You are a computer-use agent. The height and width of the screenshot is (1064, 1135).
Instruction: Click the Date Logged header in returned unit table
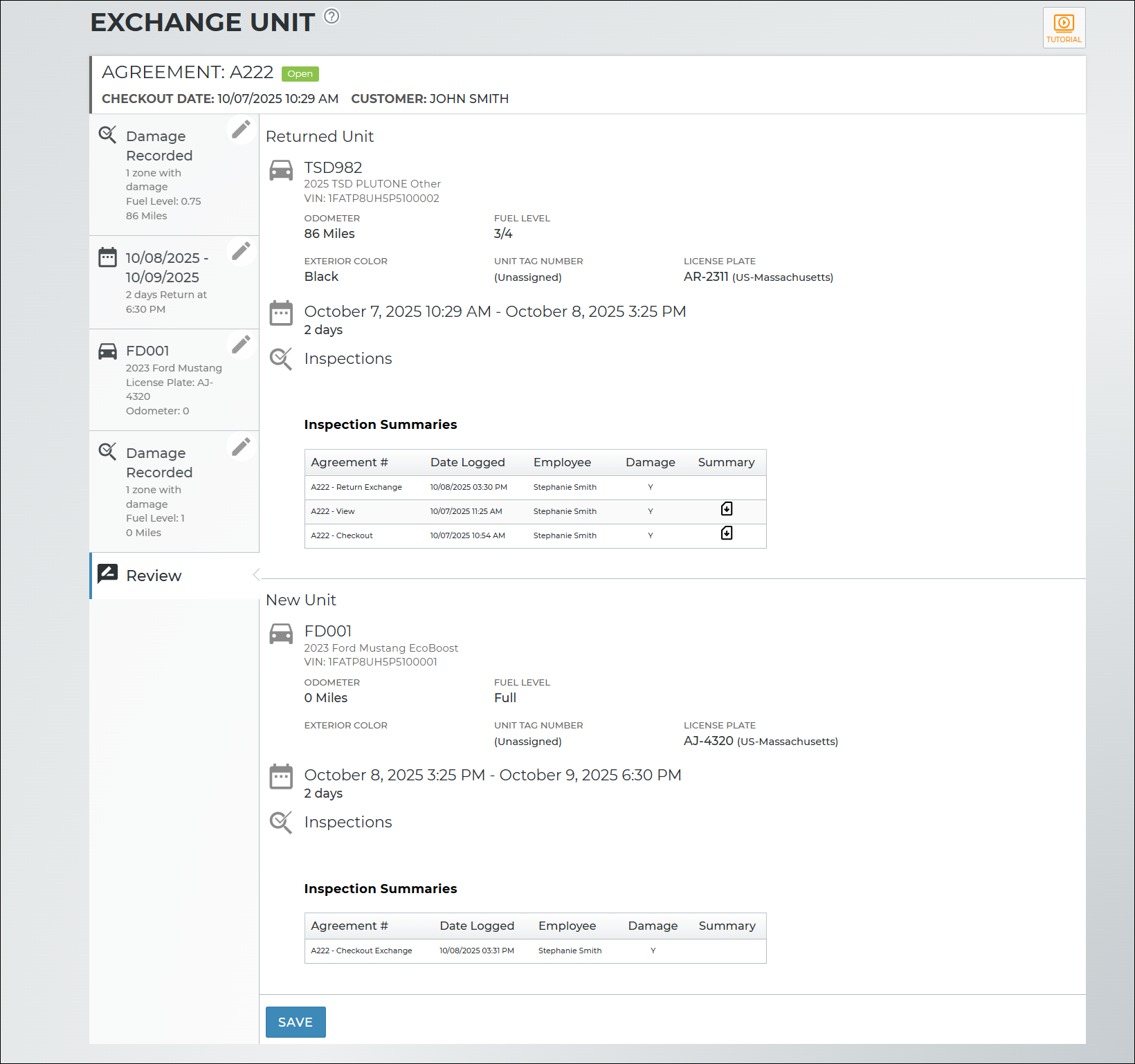pyautogui.click(x=467, y=462)
